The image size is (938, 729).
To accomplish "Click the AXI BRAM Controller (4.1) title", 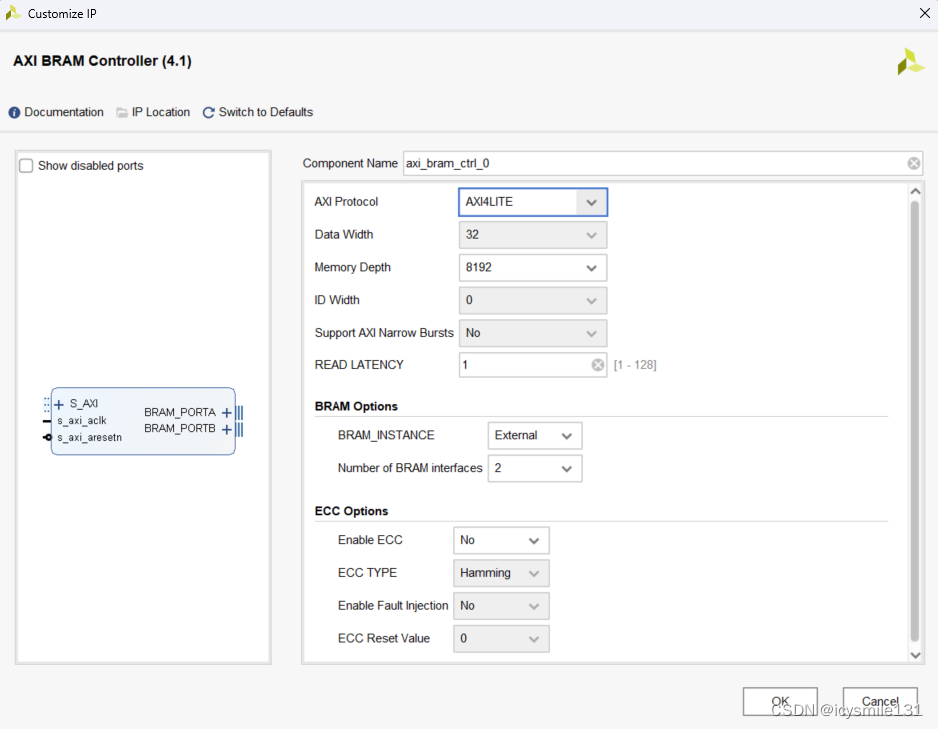I will tap(102, 61).
